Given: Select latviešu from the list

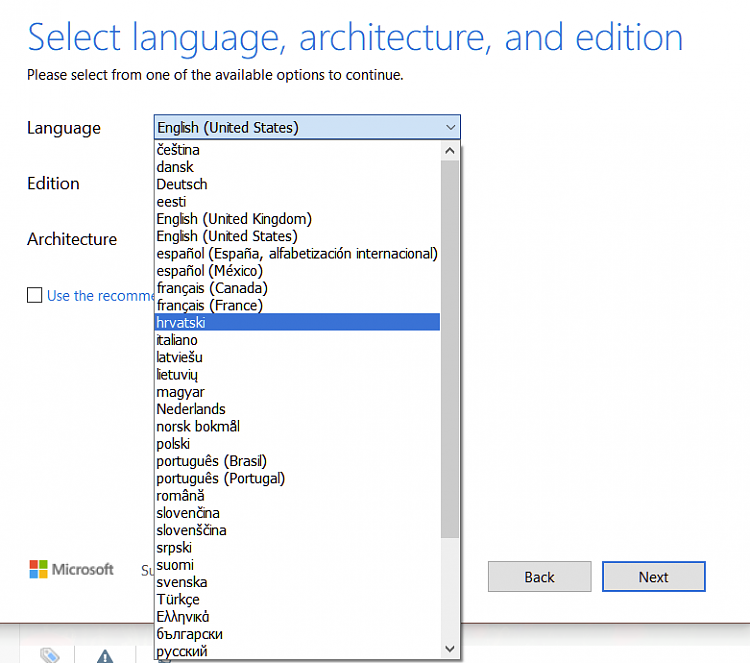Looking at the screenshot, I should coord(298,357).
